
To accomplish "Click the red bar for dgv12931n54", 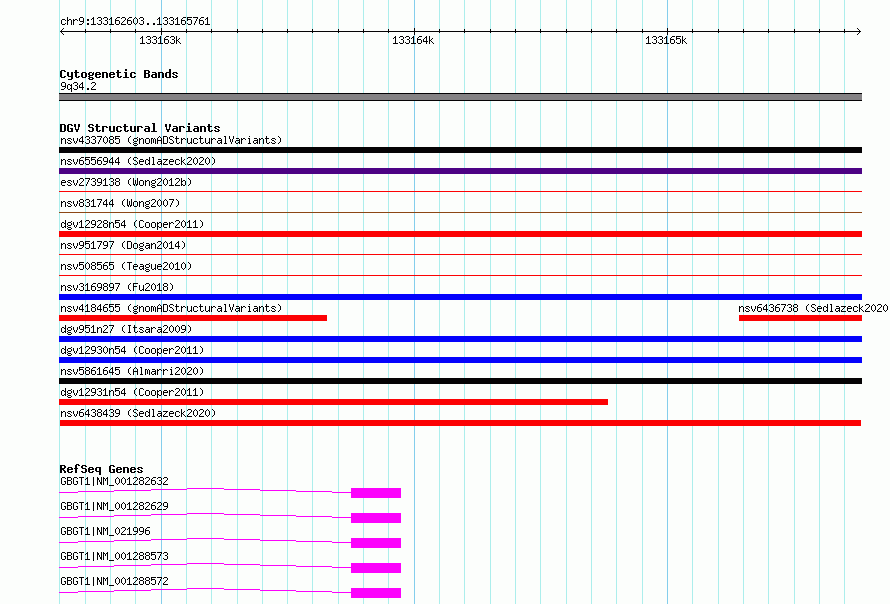I will pyautogui.click(x=333, y=402).
